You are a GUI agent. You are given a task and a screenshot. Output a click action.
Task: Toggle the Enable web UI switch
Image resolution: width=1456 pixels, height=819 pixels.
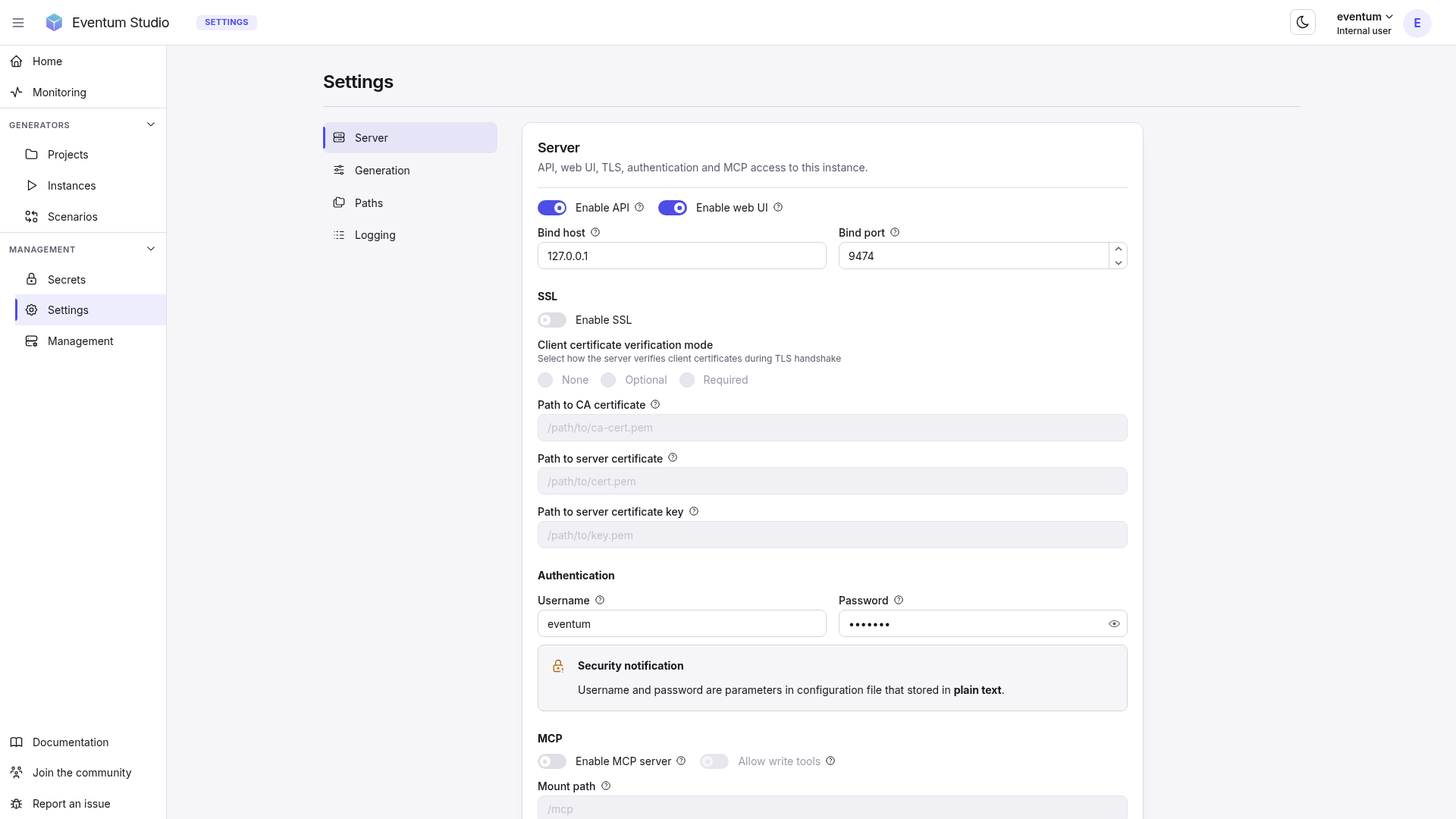673,208
